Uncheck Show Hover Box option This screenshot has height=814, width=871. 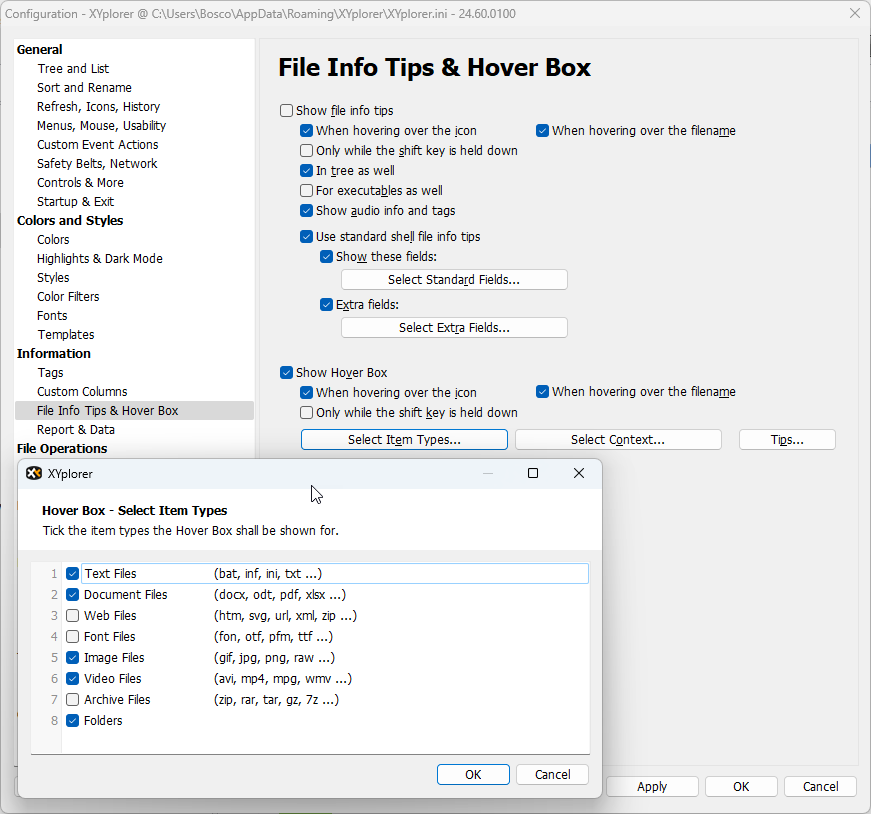click(x=287, y=373)
